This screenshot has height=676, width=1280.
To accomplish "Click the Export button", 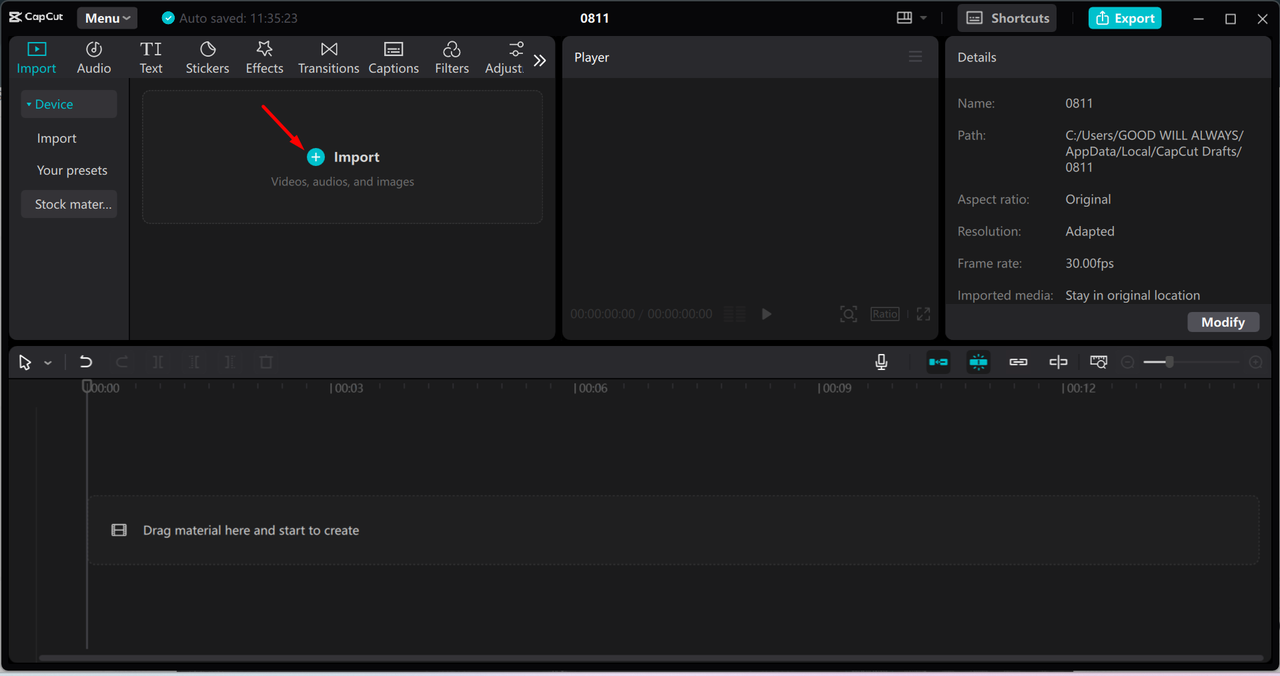I will (x=1125, y=18).
